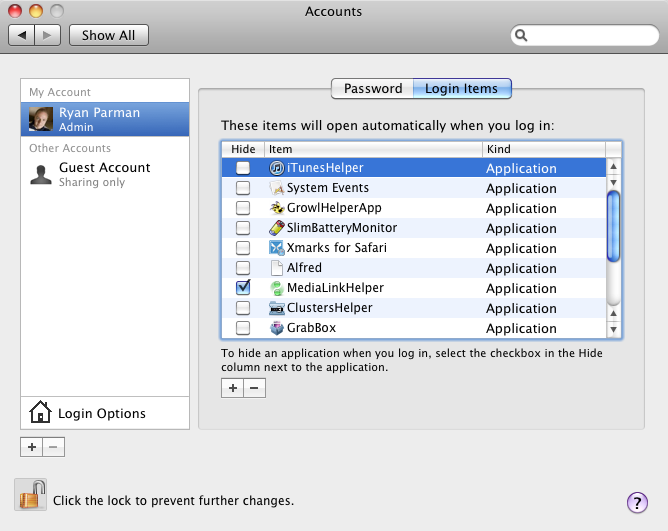Image resolution: width=668 pixels, height=531 pixels.
Task: Select the Login Items tab
Action: tap(462, 89)
